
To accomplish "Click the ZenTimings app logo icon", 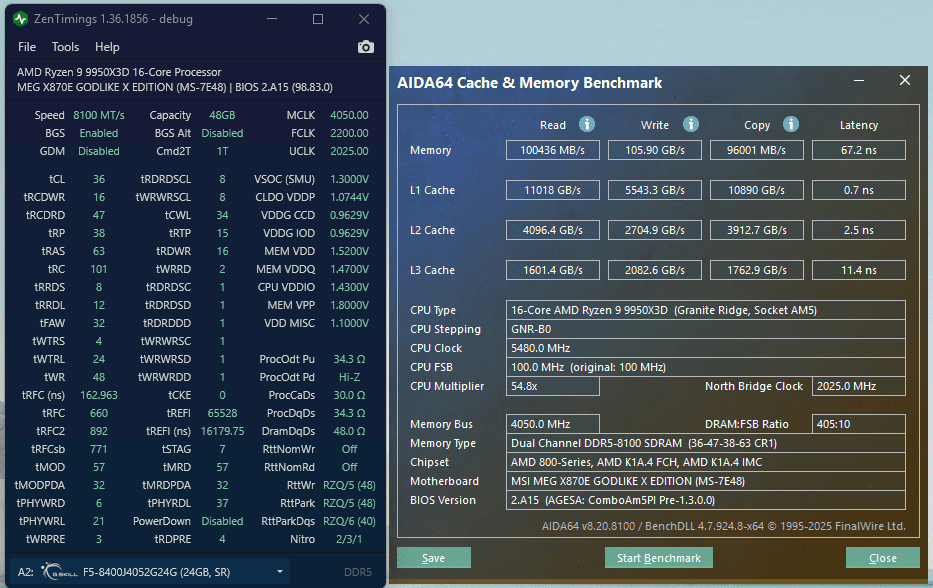I will tap(20, 19).
